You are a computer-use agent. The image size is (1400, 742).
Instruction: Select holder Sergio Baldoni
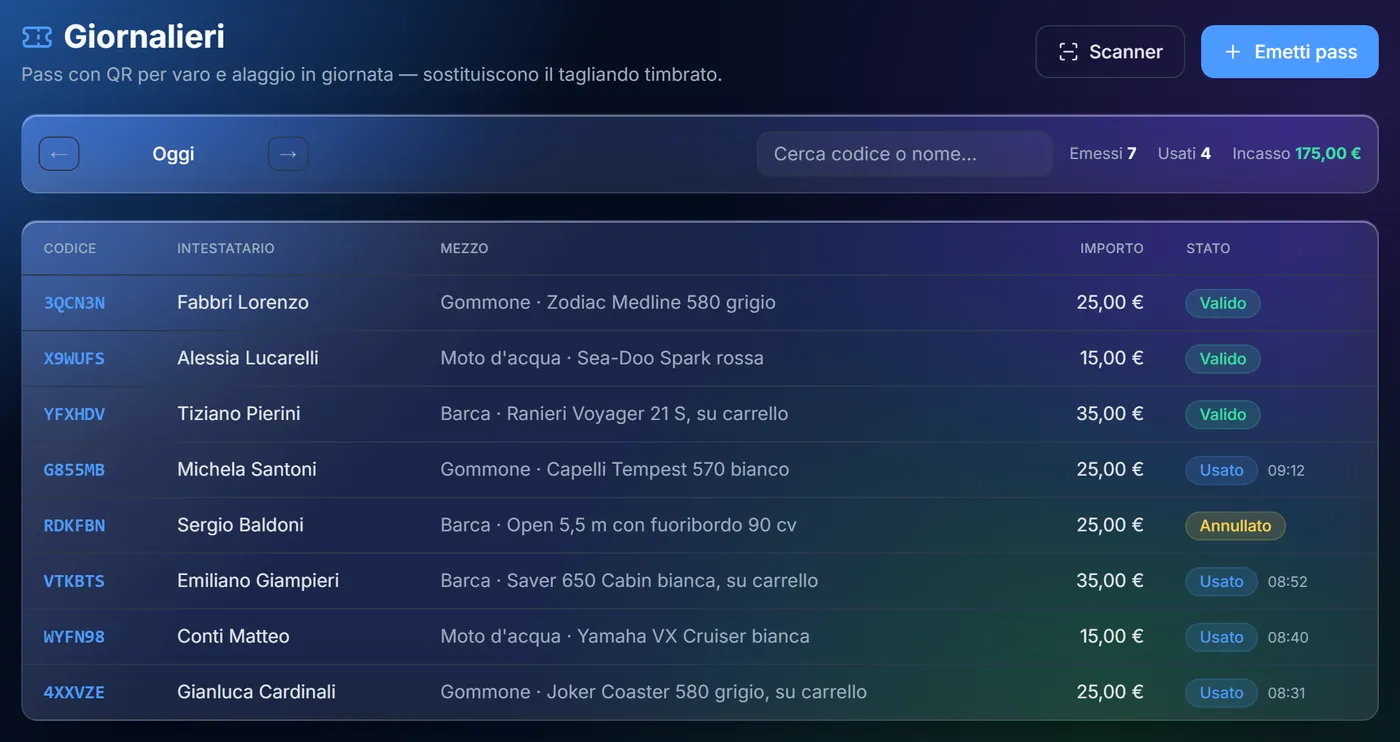click(x=240, y=525)
